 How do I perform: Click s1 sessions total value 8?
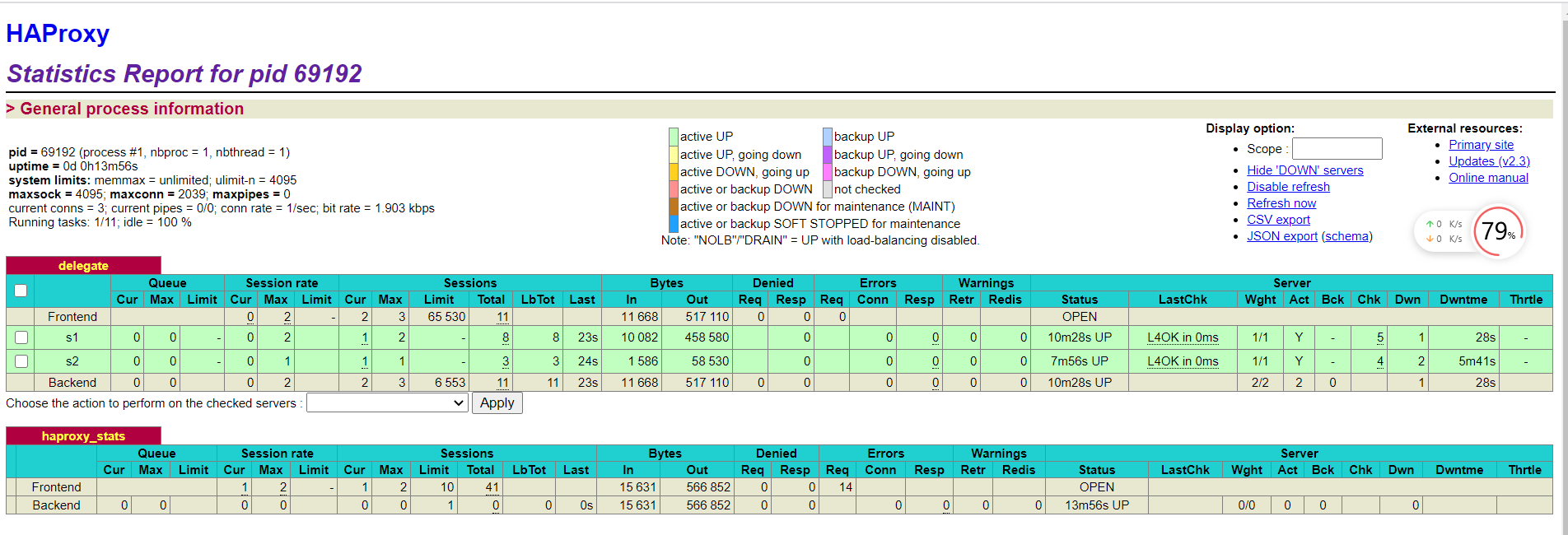coord(505,337)
